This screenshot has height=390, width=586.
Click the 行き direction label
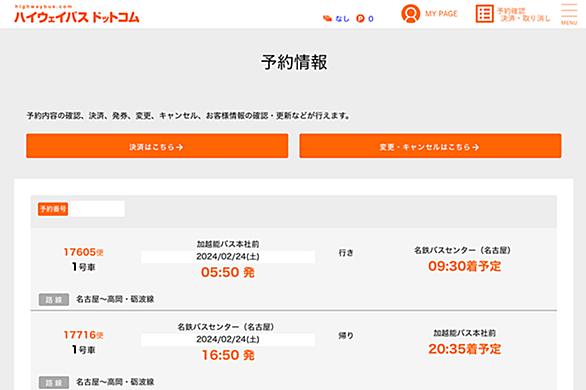346,253
